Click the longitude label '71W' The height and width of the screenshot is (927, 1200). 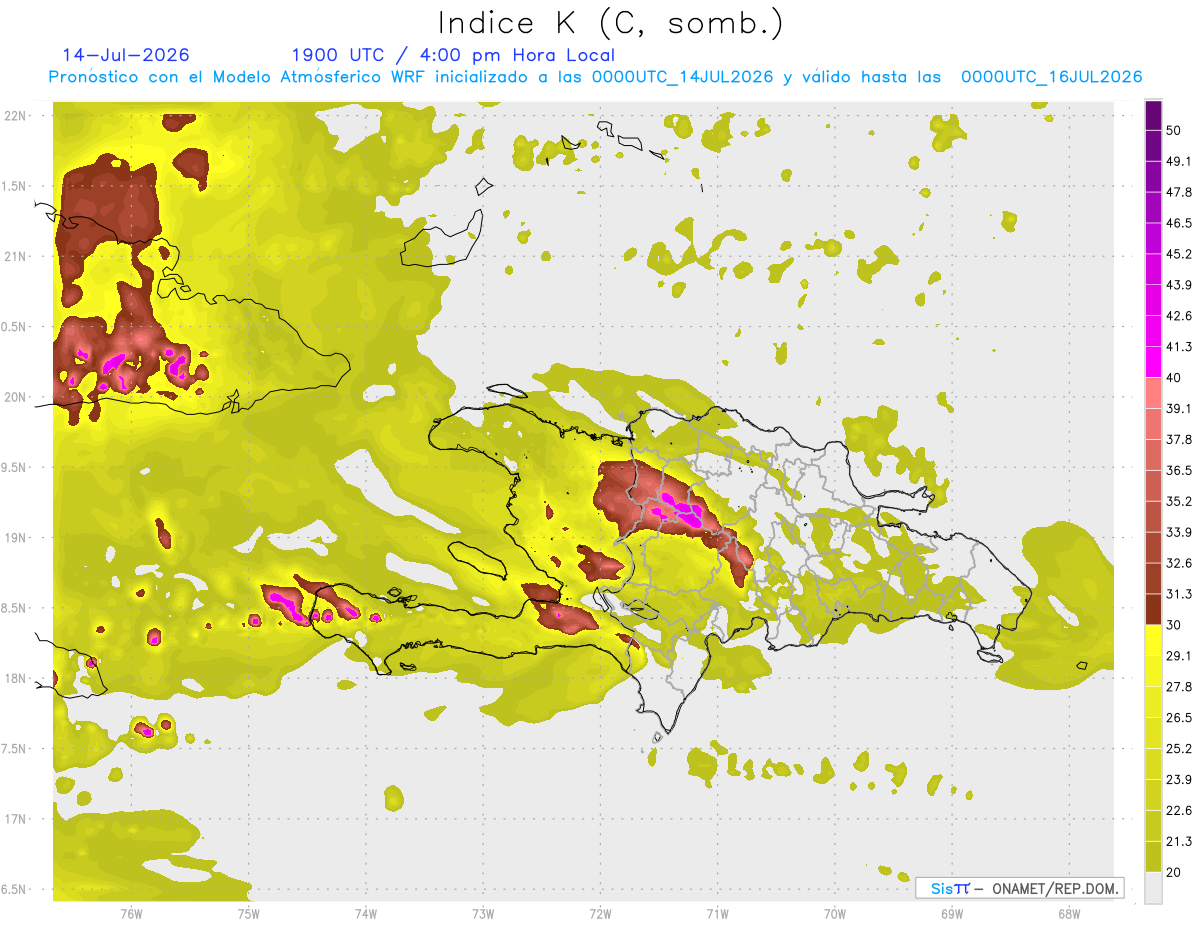coord(717,914)
